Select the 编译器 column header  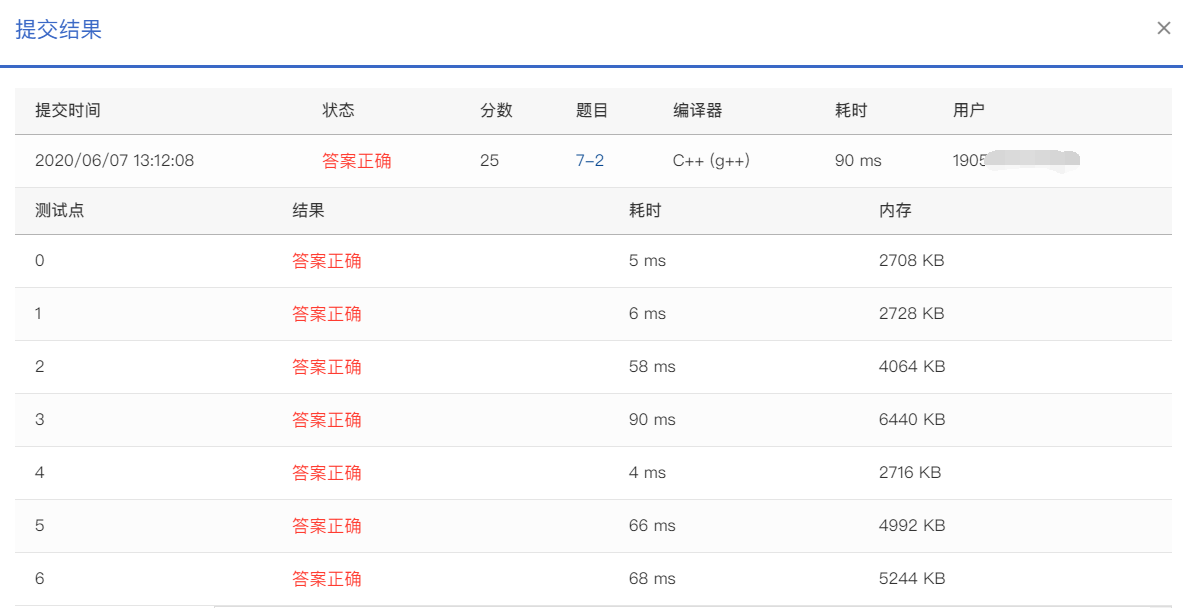click(697, 110)
